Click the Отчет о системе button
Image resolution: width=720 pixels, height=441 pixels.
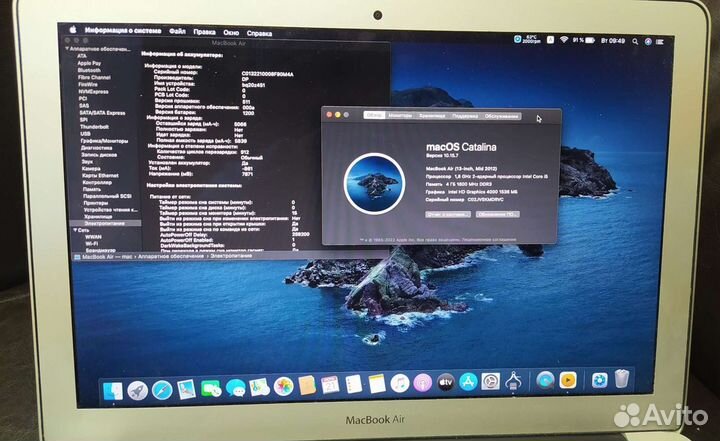(x=448, y=214)
